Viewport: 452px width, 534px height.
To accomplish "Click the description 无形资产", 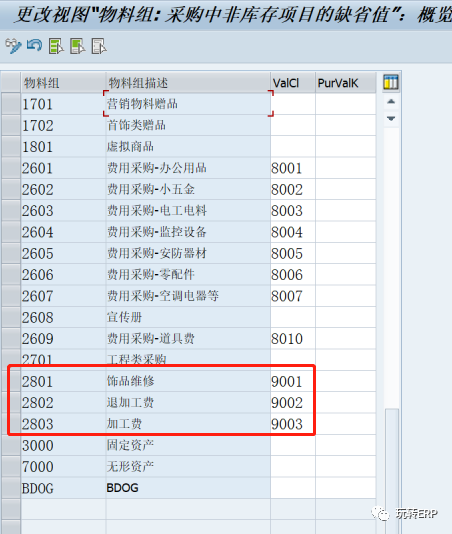I will click(x=188, y=467).
